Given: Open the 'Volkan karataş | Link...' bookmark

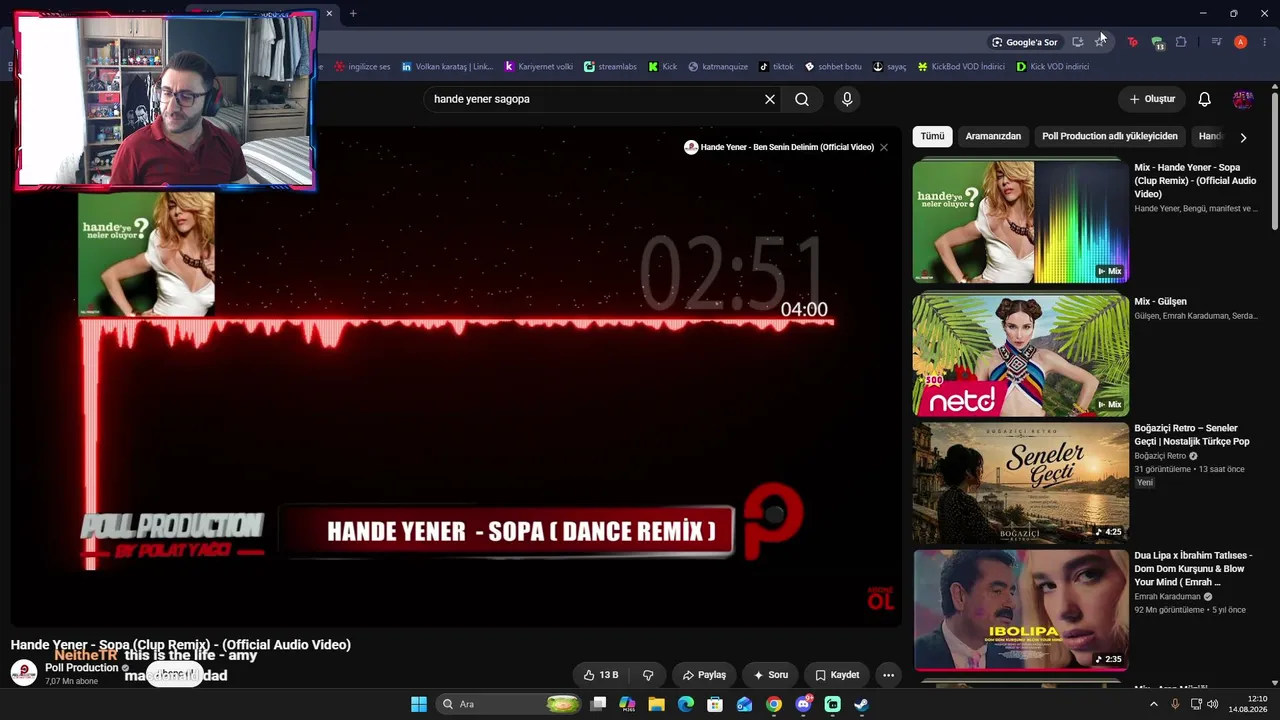Looking at the screenshot, I should [447, 67].
